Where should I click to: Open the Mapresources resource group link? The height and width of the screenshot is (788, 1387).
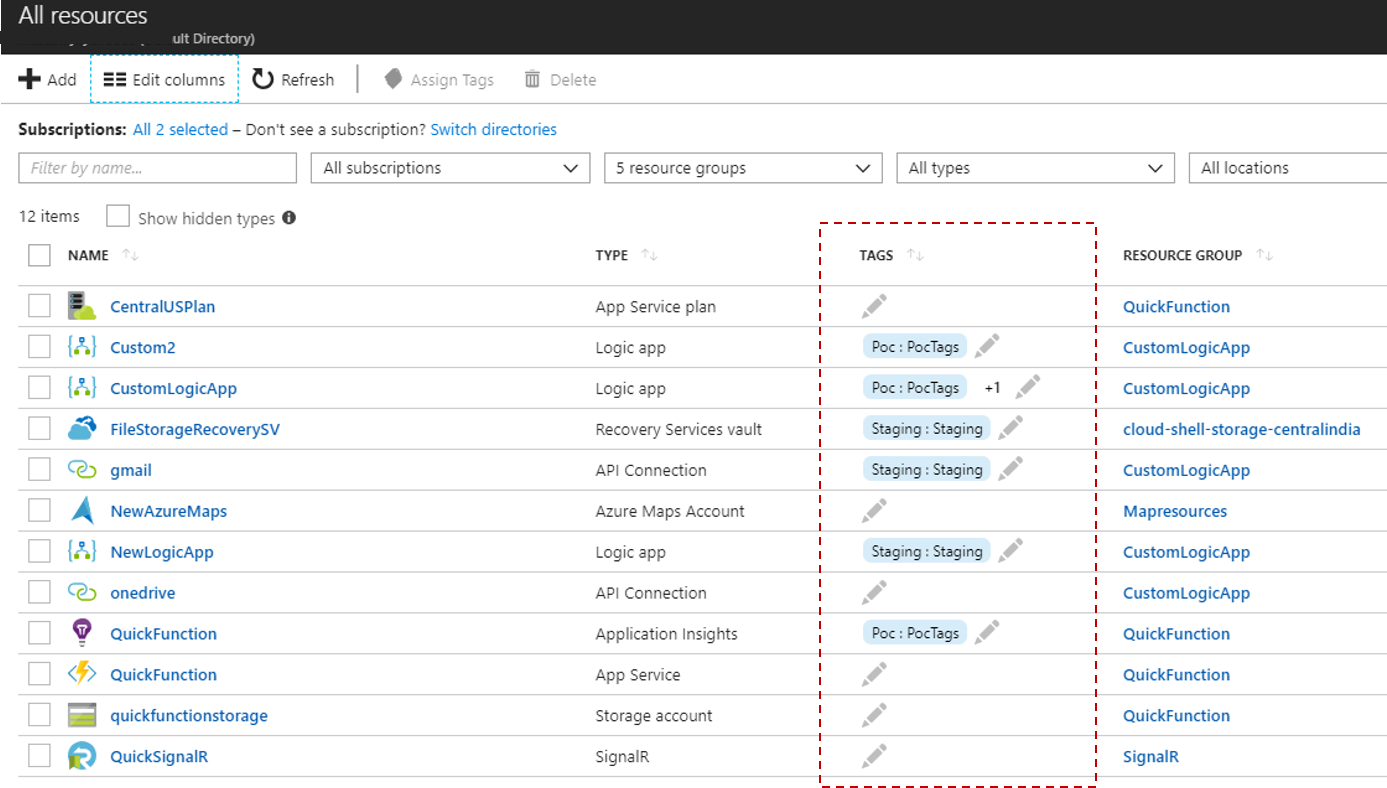pos(1175,511)
